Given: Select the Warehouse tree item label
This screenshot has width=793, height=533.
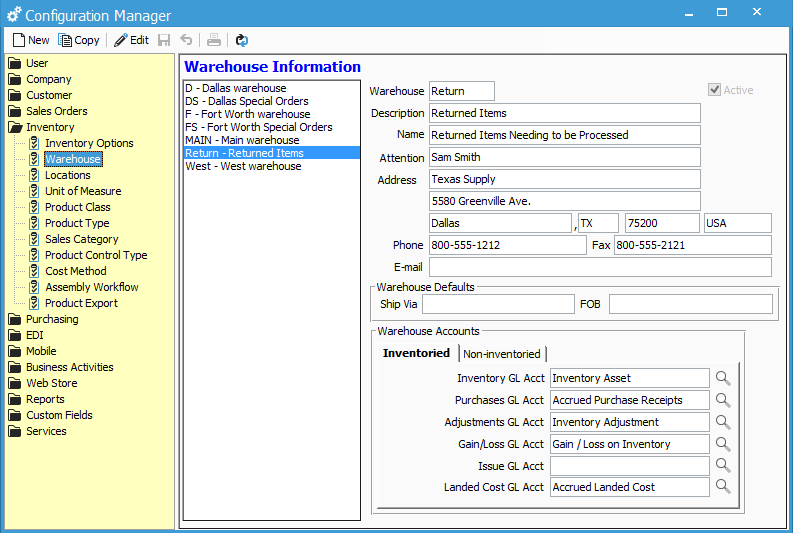Looking at the screenshot, I should tap(73, 159).
